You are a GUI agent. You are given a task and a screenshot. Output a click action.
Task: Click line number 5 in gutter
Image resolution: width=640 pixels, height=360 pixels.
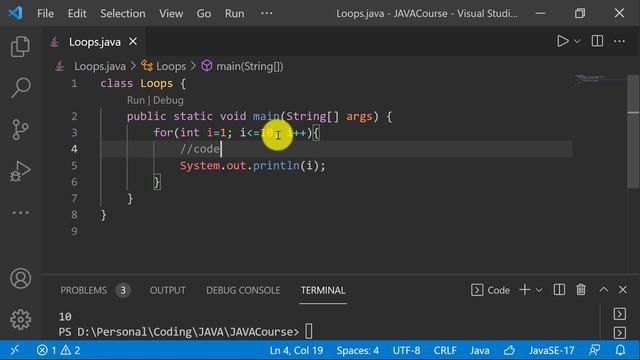click(x=74, y=165)
